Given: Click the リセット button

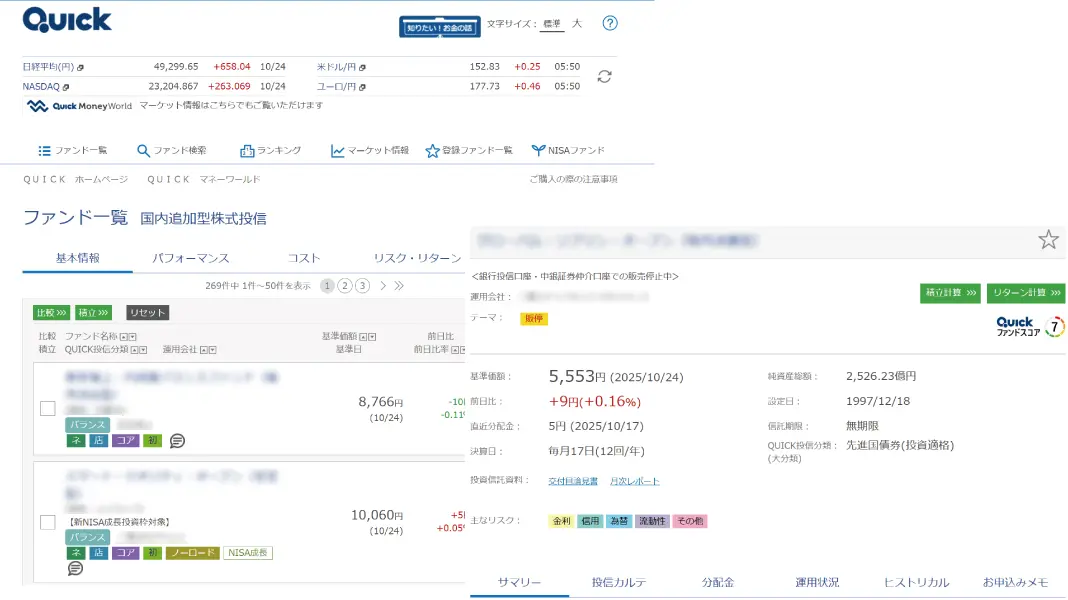Looking at the screenshot, I should coord(148,313).
